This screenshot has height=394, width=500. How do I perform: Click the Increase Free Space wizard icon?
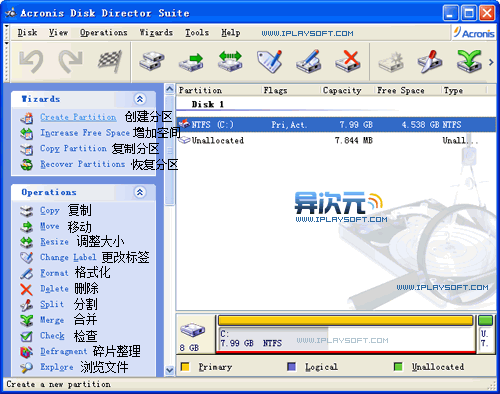pyautogui.click(x=27, y=133)
